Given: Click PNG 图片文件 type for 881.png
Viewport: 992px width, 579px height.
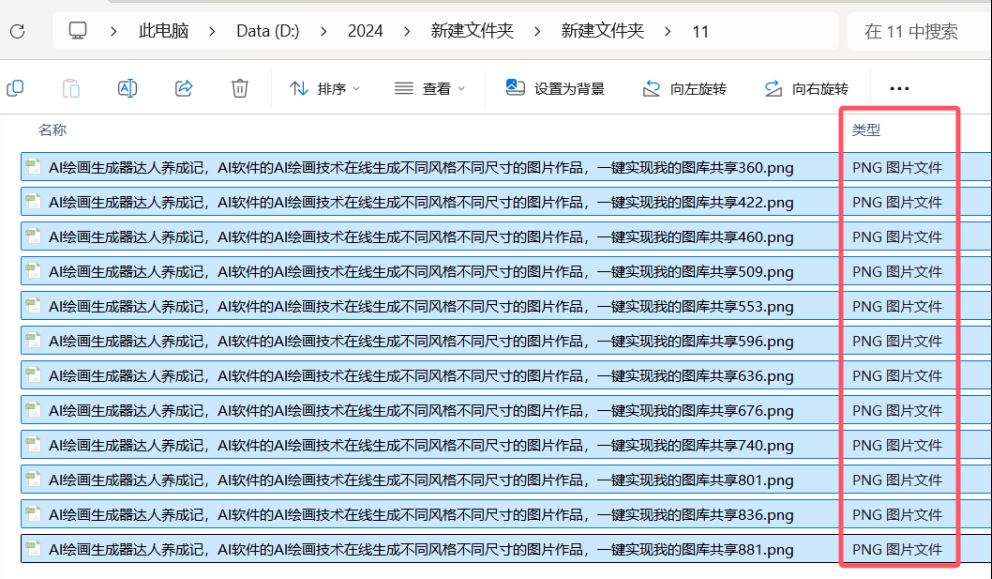Looking at the screenshot, I should 897,550.
